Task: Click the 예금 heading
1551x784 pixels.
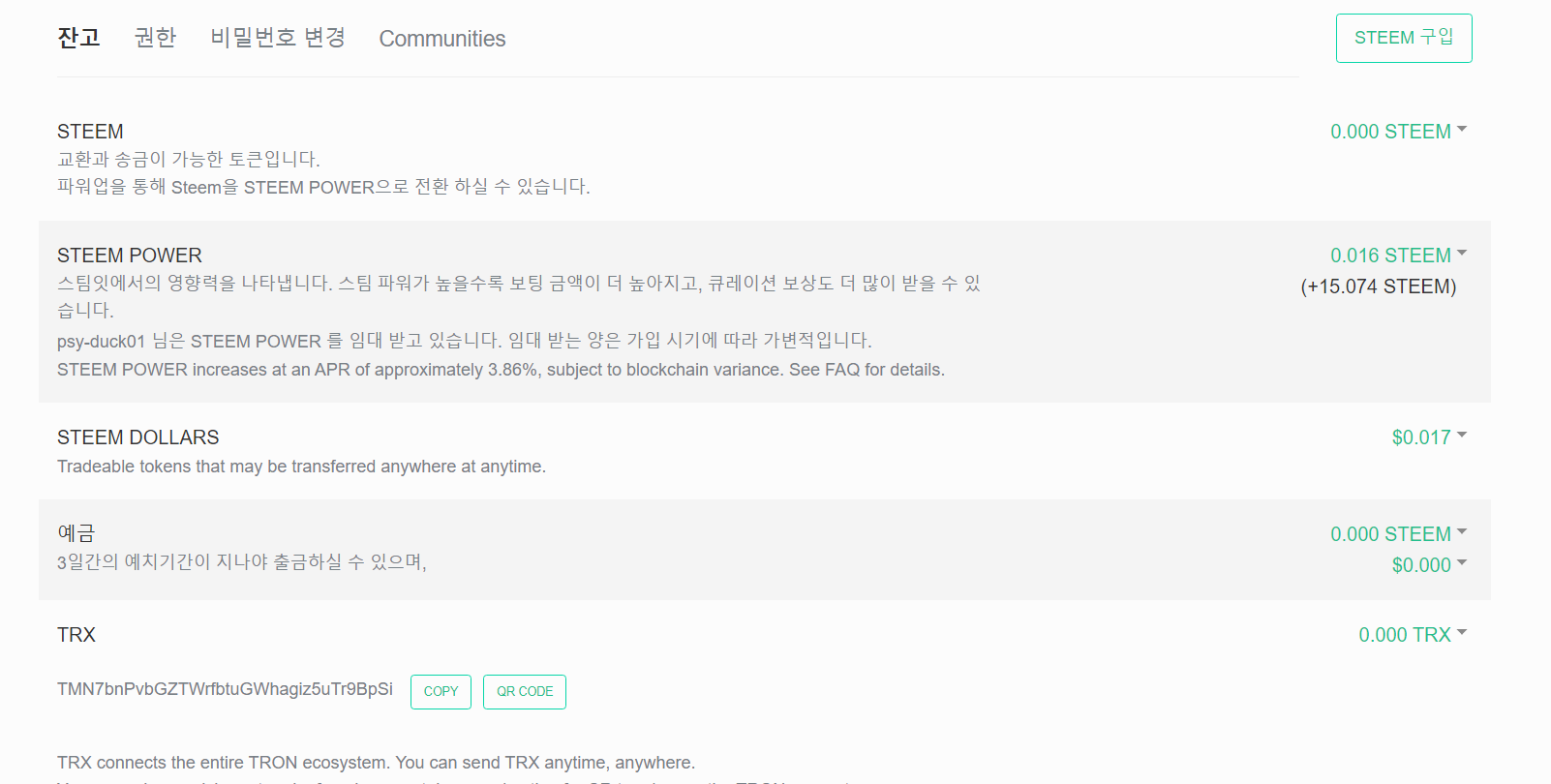Action: tap(76, 533)
